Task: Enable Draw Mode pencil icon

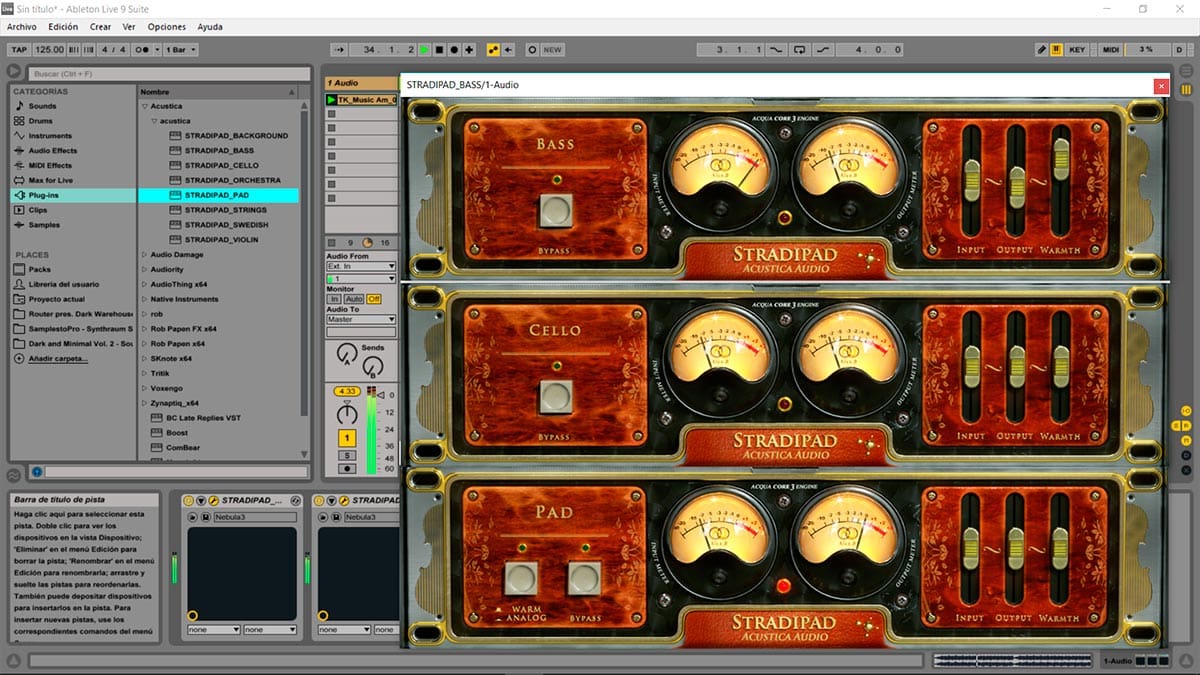Action: tap(1042, 49)
